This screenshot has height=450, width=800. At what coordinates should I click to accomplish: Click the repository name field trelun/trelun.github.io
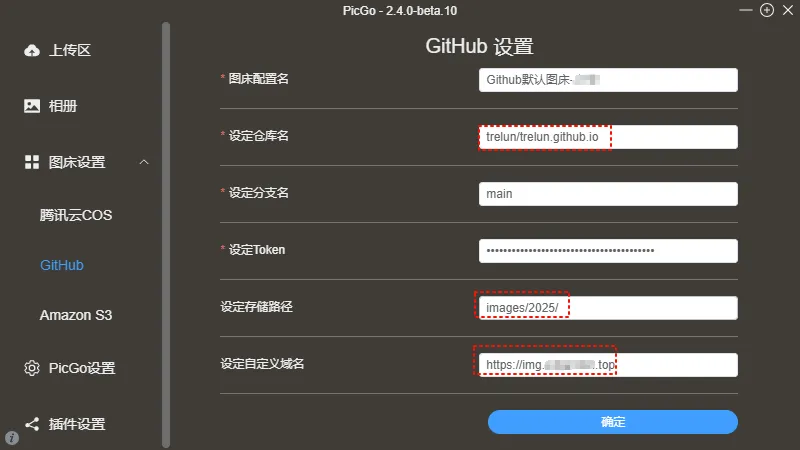tap(608, 137)
